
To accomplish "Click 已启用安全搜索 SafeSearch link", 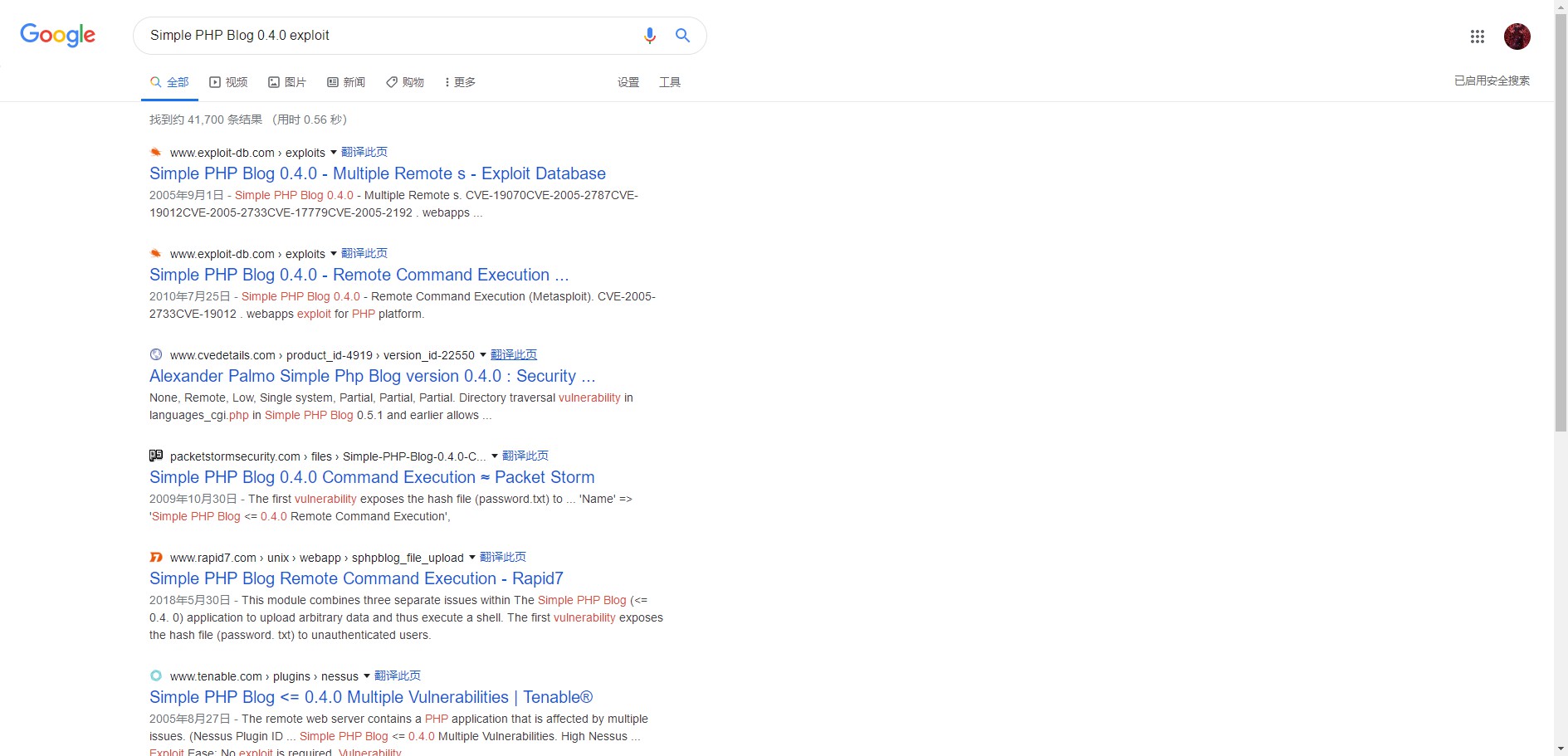I will click(1492, 80).
